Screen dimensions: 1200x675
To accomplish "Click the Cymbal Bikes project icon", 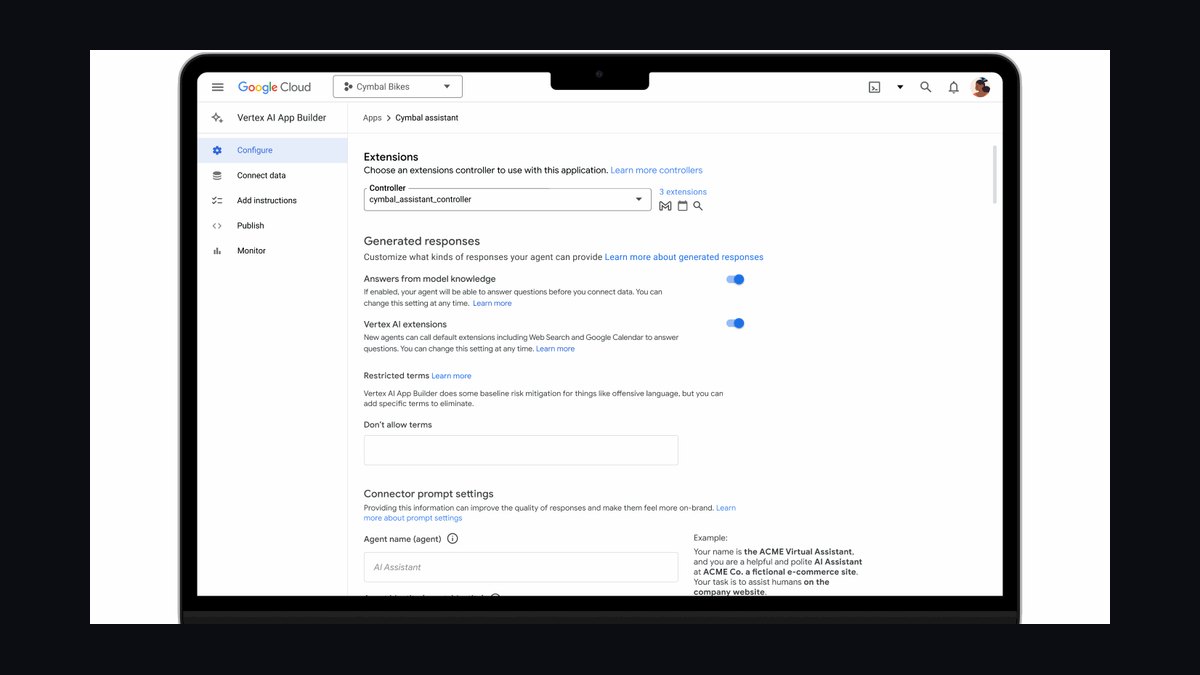I will pyautogui.click(x=348, y=87).
